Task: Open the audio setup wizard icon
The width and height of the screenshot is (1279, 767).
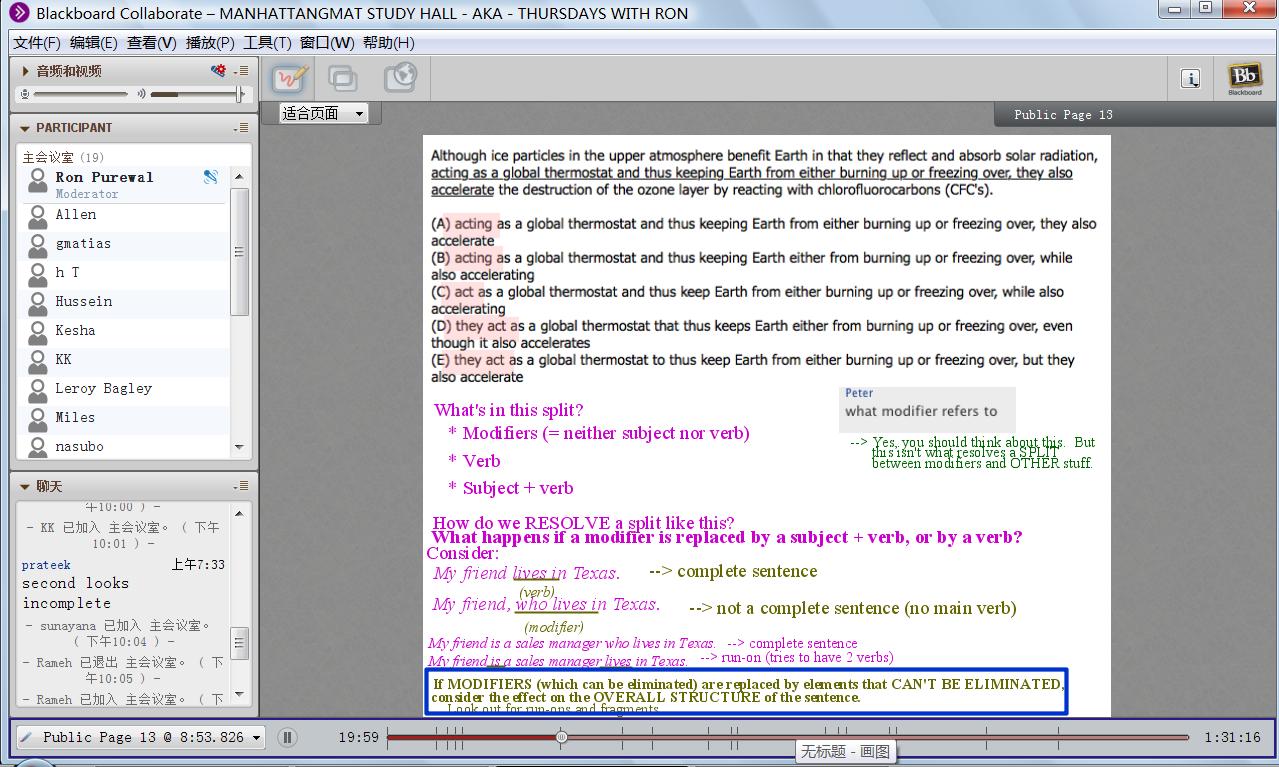Action: (218, 71)
